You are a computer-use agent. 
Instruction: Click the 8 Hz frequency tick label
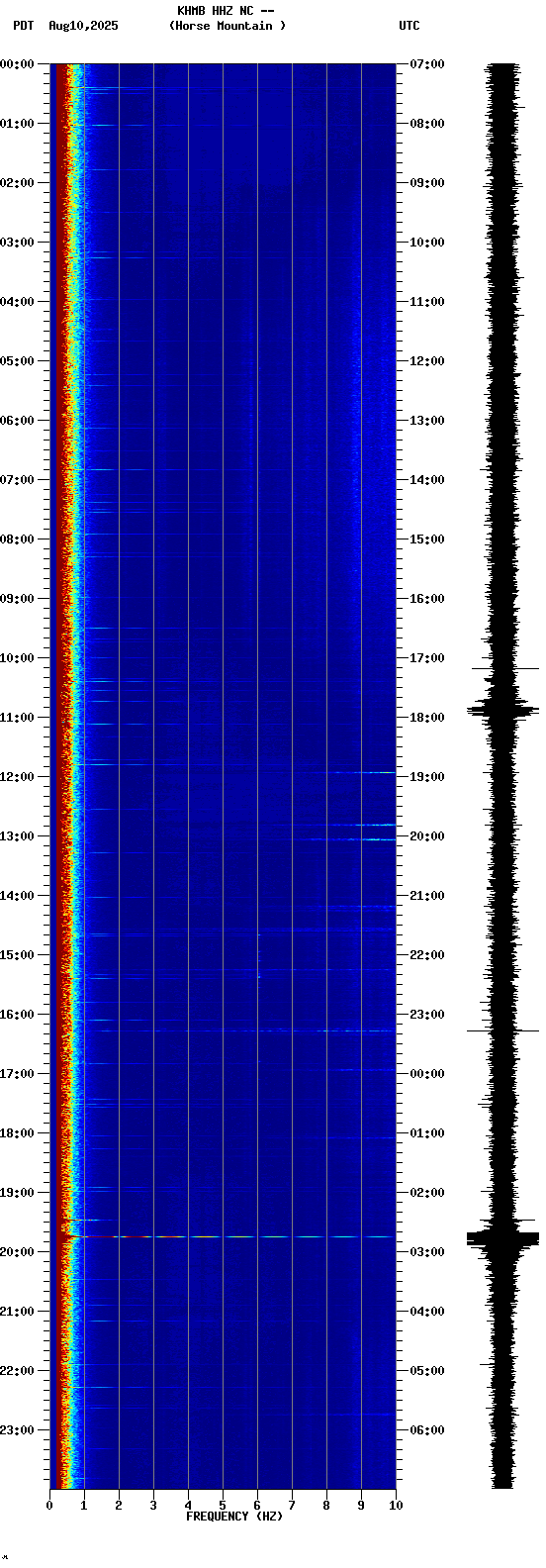326,1506
